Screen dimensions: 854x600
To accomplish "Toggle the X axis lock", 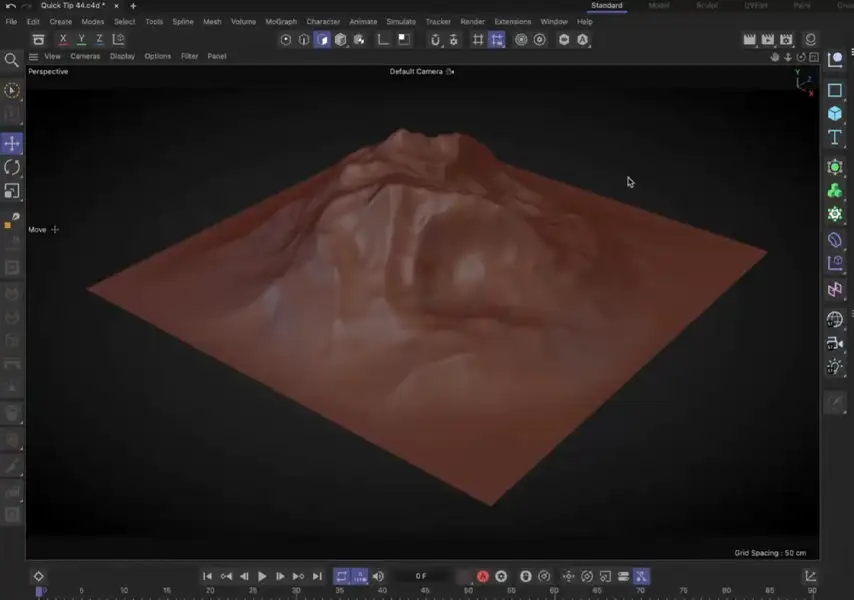I will click(62, 39).
